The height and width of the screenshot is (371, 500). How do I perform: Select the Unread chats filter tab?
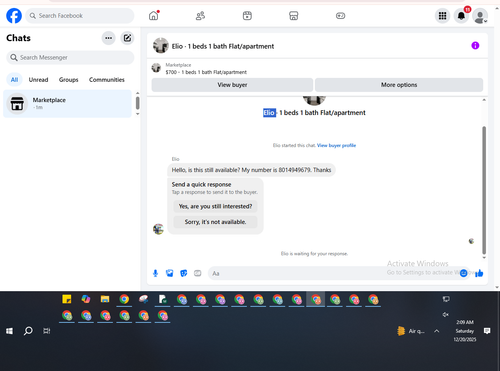tap(38, 80)
